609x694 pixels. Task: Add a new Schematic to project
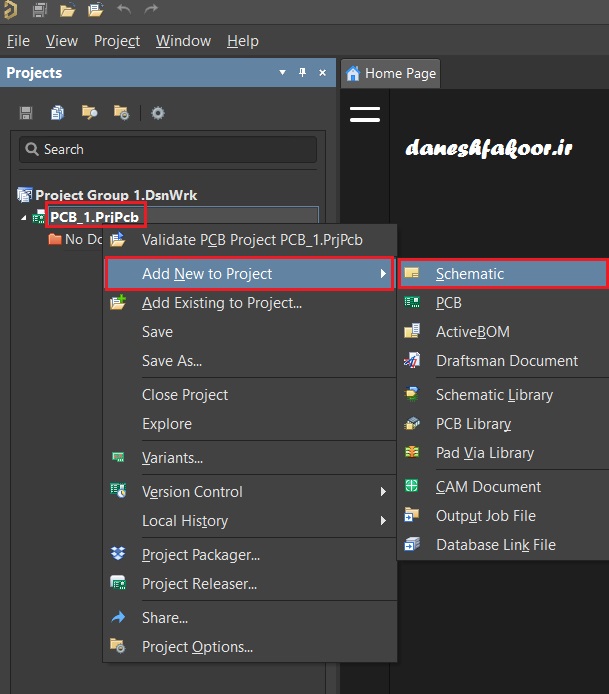point(504,274)
